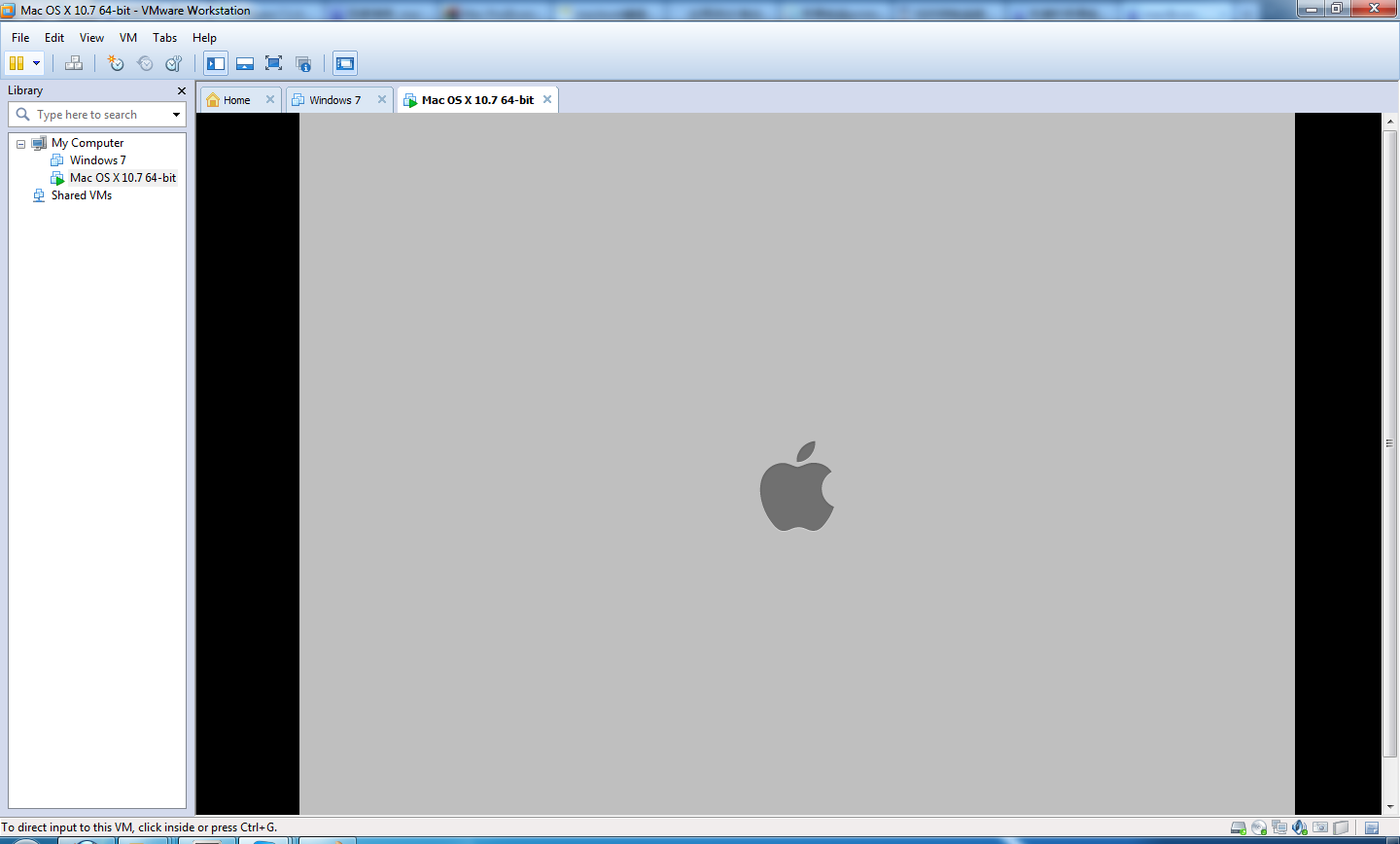Viewport: 1400px width, 844px height.
Task: Open the snapshot manager with wrench icon
Action: [x=174, y=63]
